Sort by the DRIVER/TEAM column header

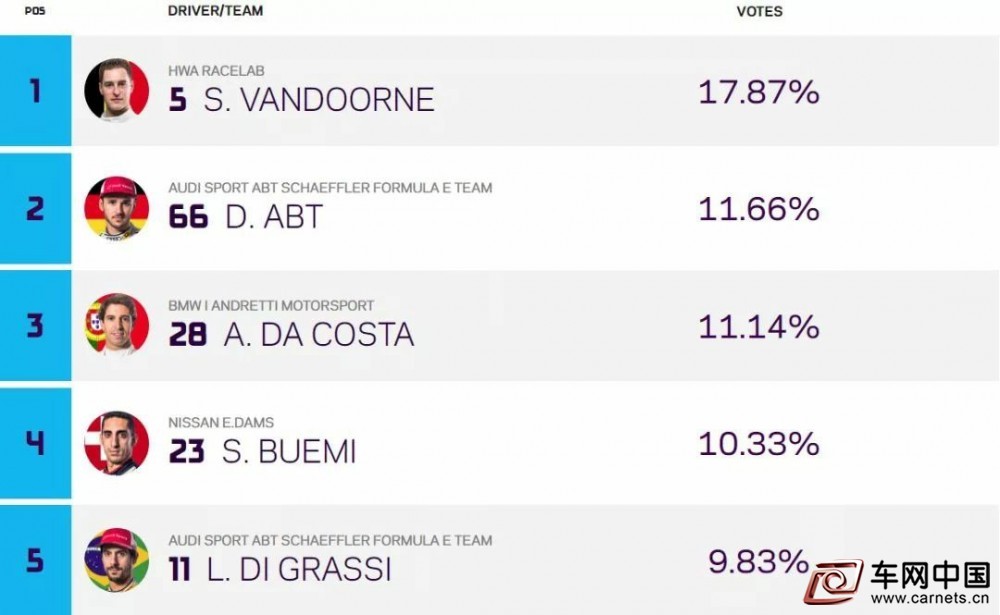pos(215,11)
